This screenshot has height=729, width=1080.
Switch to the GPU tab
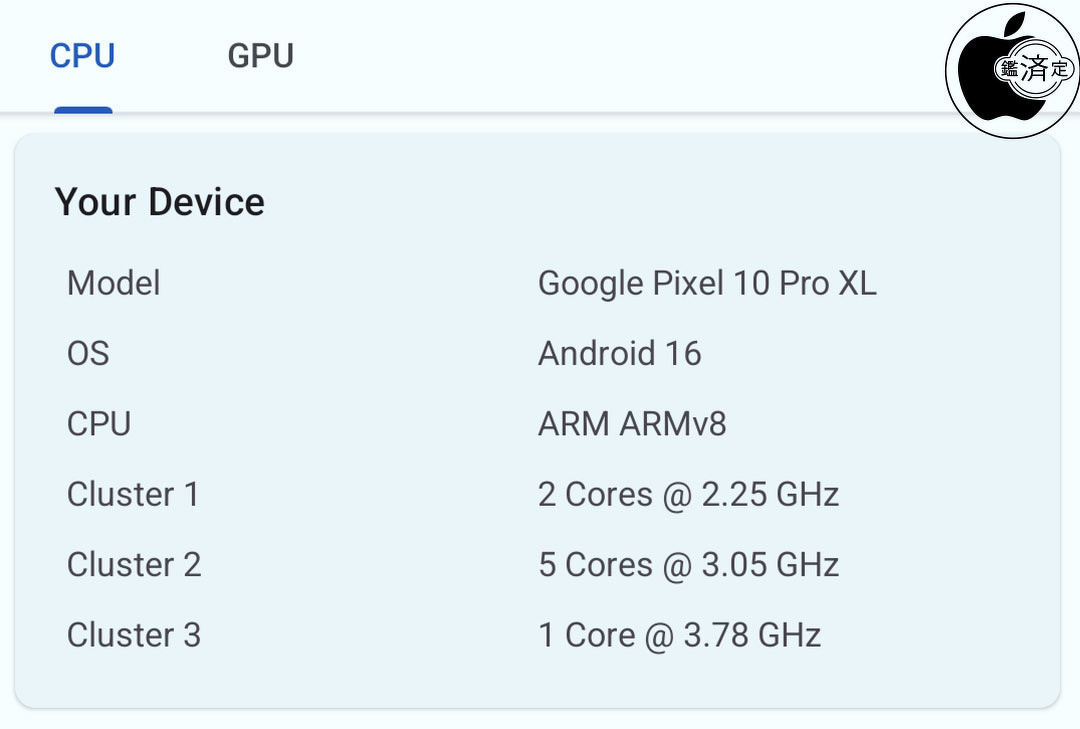260,55
